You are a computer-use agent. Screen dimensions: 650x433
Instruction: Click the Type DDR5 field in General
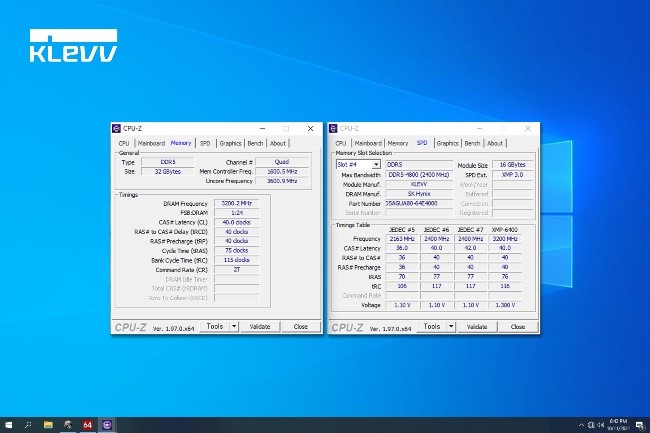(x=168, y=162)
